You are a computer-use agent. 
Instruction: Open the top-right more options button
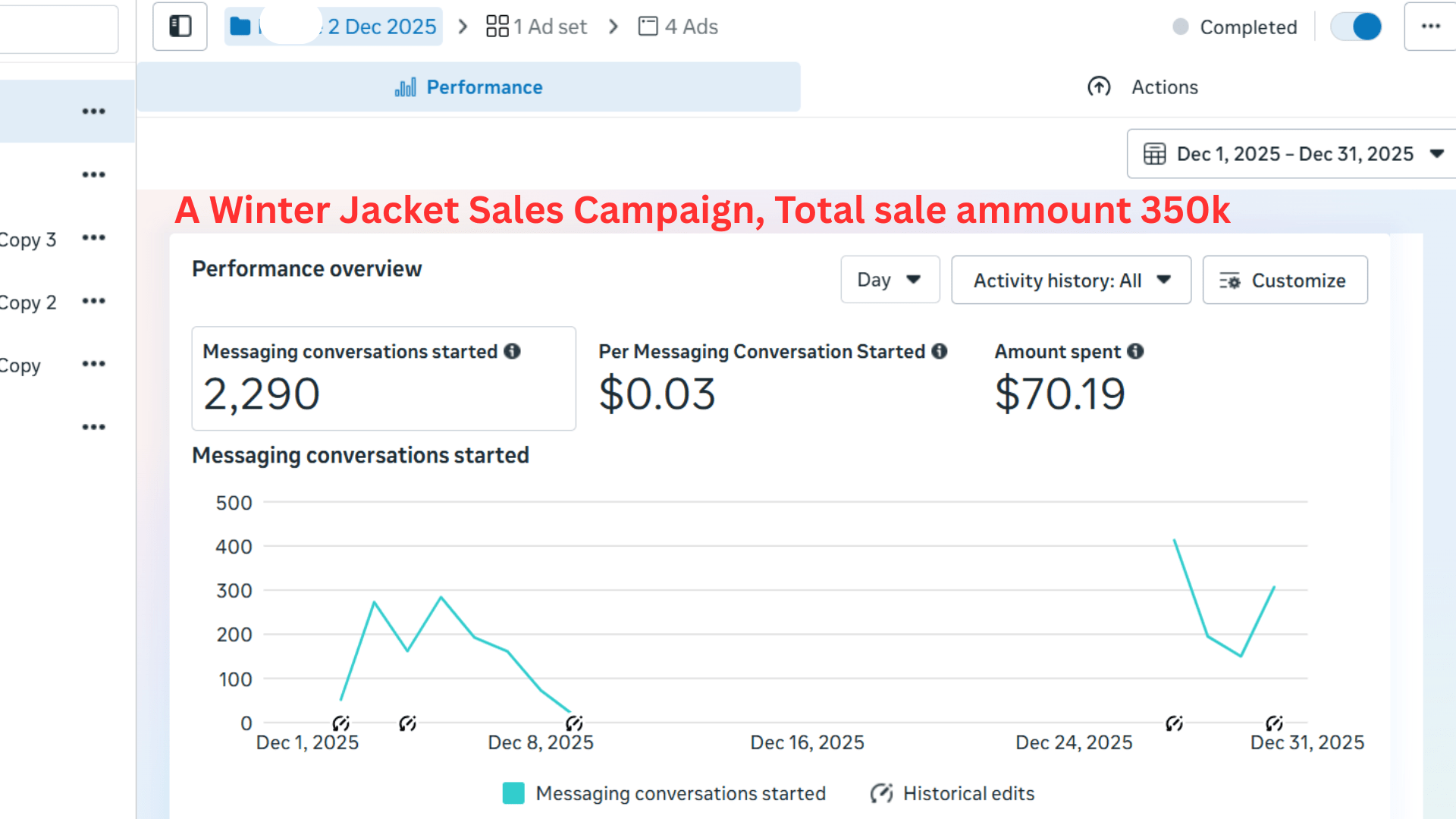point(1430,27)
